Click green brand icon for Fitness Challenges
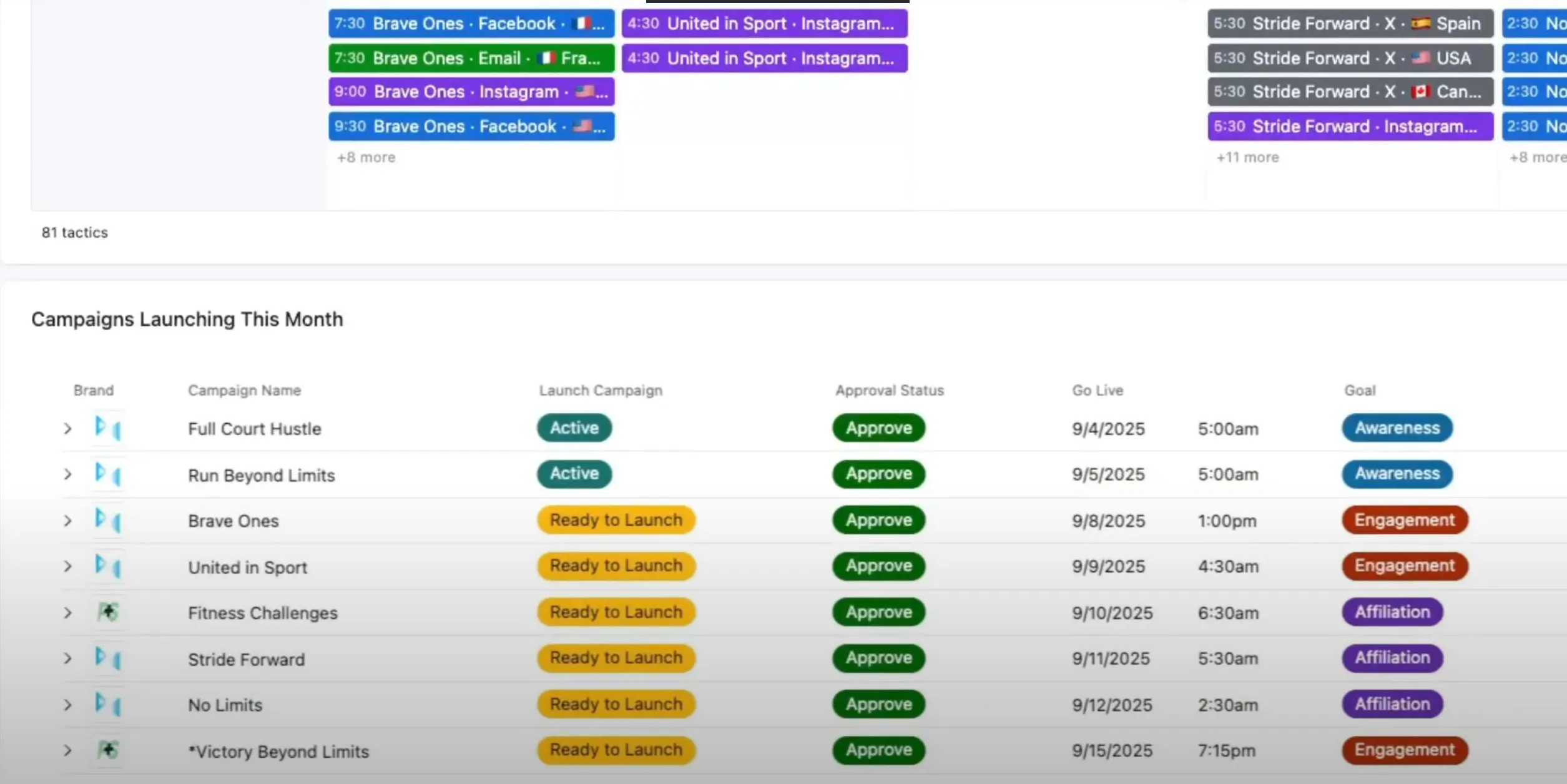 click(x=107, y=612)
